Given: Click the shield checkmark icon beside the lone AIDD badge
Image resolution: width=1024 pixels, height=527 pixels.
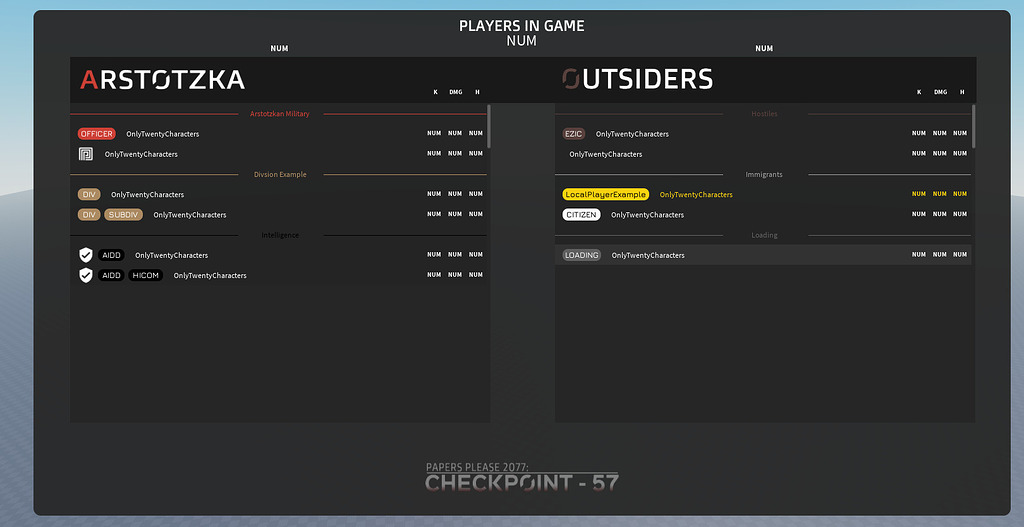Looking at the screenshot, I should pyautogui.click(x=86, y=255).
